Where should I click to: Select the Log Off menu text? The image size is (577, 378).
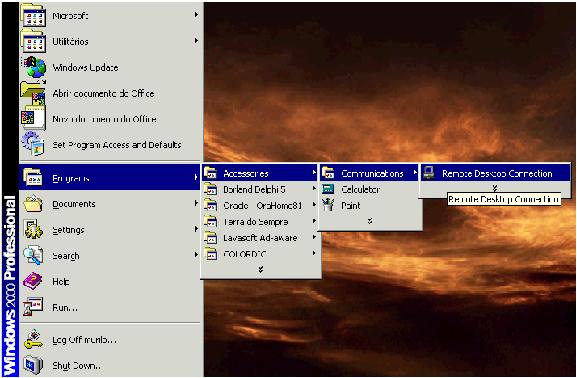pos(84,340)
